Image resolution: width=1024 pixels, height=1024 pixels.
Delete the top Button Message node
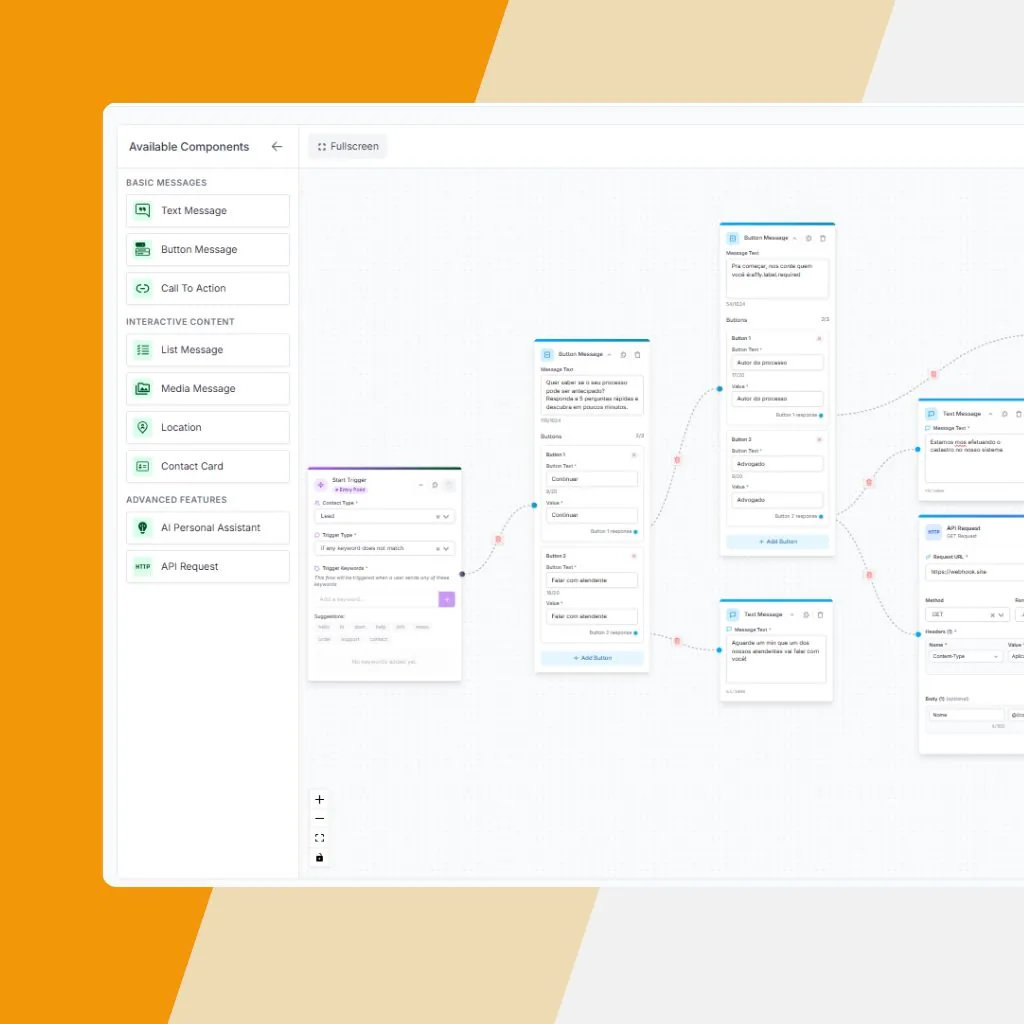tap(823, 239)
